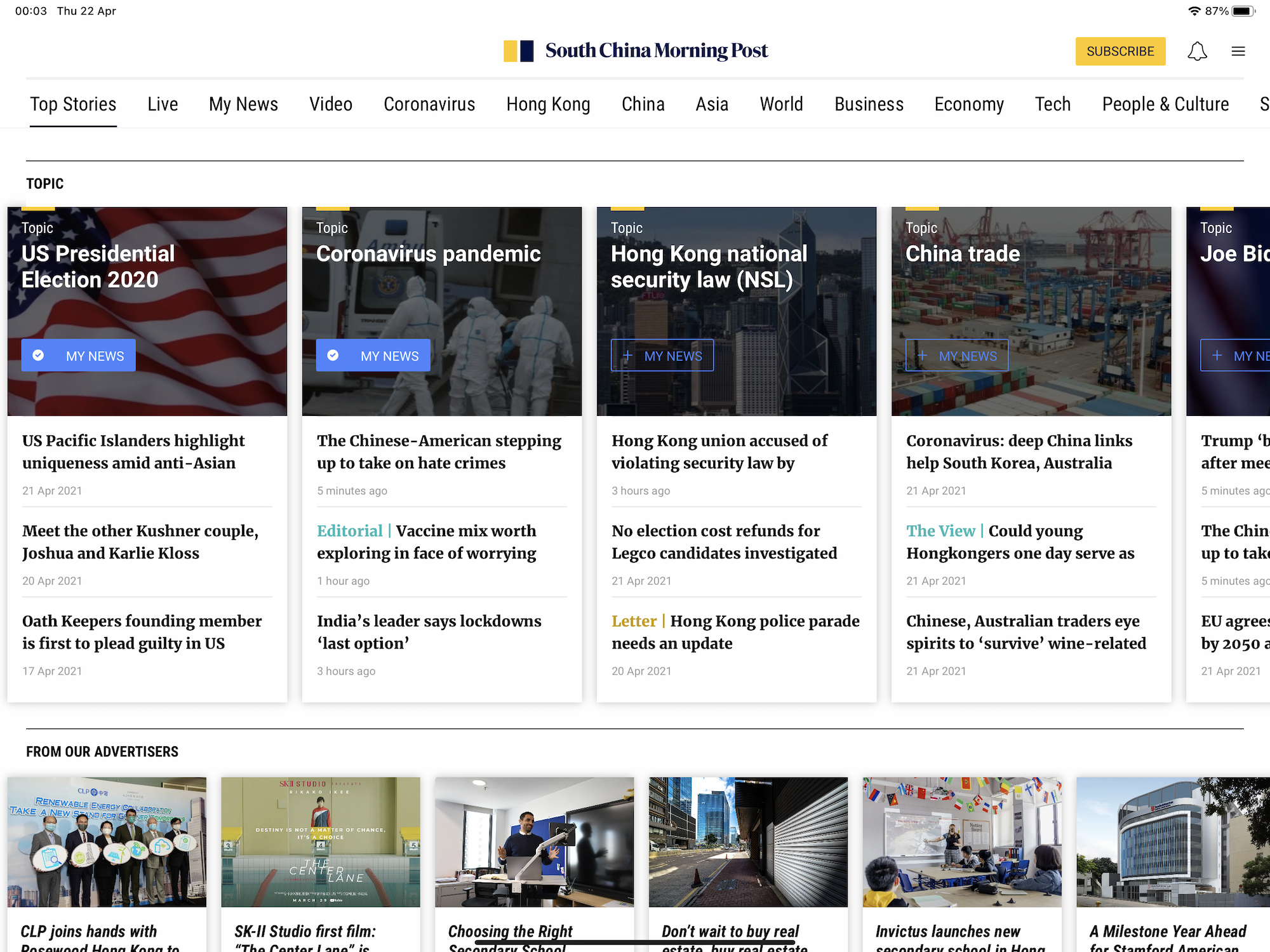Screen dimensions: 1270x952
Task: Open SK-II Studio 'The Center Lane' thumbnail
Action: pyautogui.click(x=321, y=841)
